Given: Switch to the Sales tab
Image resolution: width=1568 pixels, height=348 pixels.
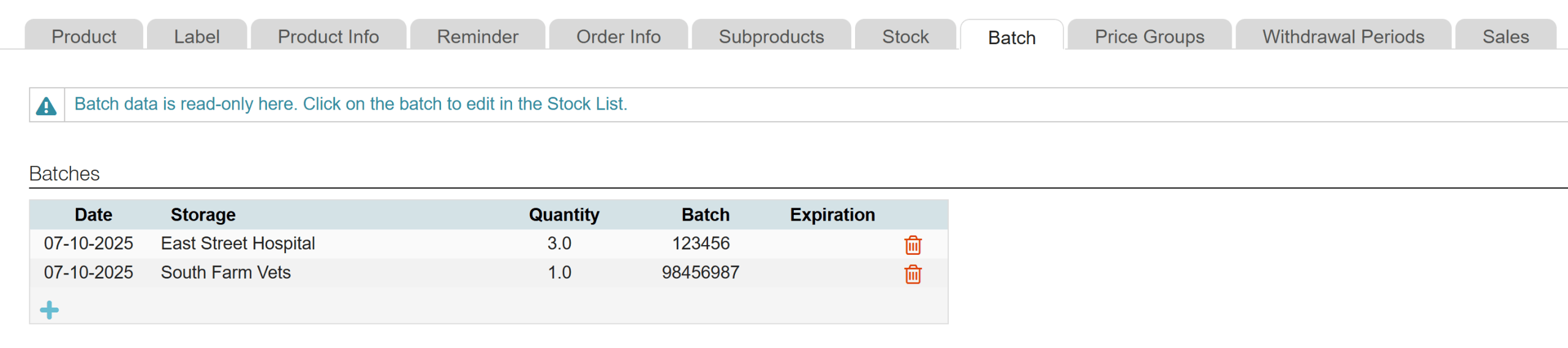Looking at the screenshot, I should (x=1506, y=37).
